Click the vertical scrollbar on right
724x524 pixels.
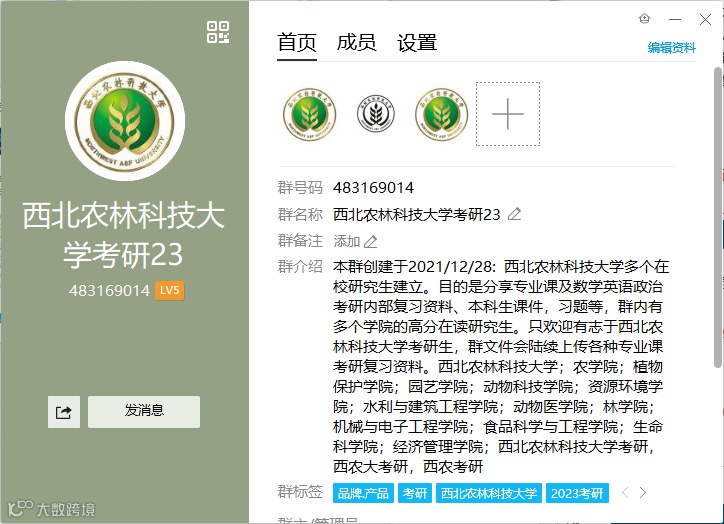pyautogui.click(x=718, y=217)
